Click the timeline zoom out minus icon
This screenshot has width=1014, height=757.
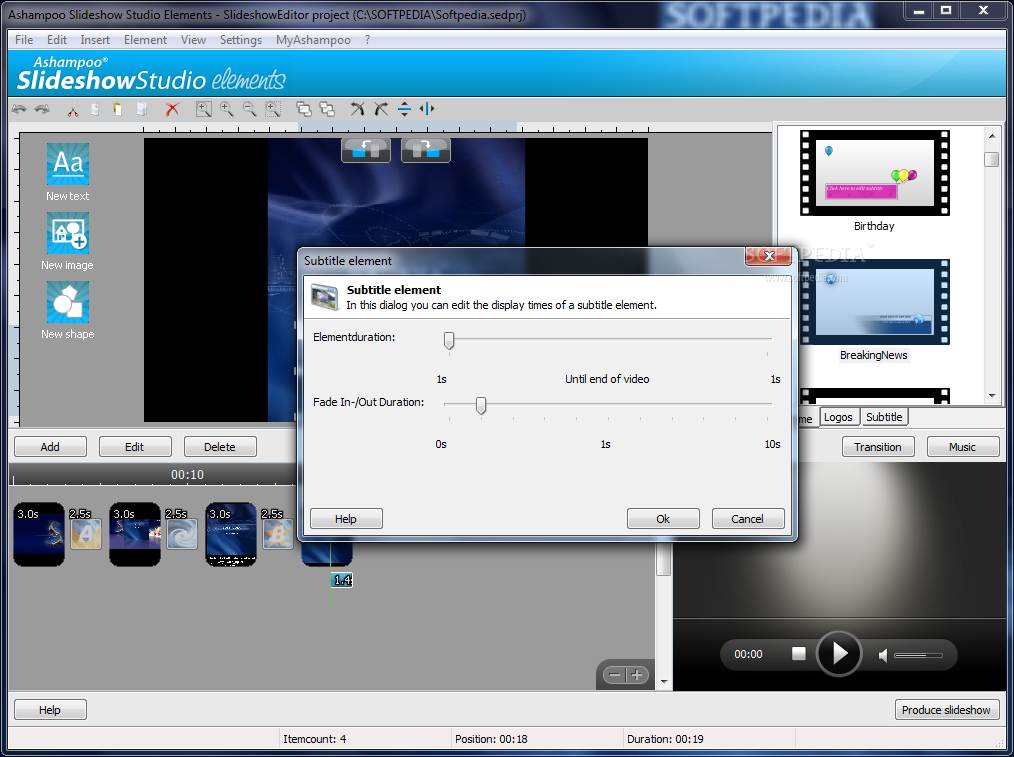615,675
